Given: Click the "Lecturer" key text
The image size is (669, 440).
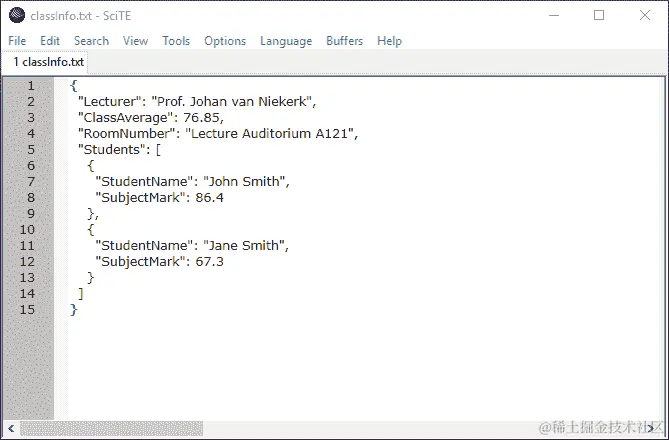Looking at the screenshot, I should click(109, 102).
